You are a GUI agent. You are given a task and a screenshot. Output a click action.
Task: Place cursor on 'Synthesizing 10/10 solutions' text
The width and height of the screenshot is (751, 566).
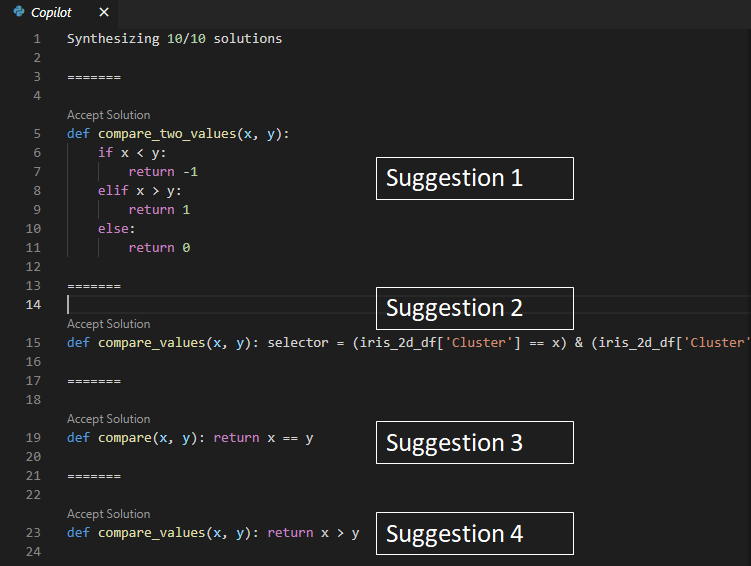[174, 39]
